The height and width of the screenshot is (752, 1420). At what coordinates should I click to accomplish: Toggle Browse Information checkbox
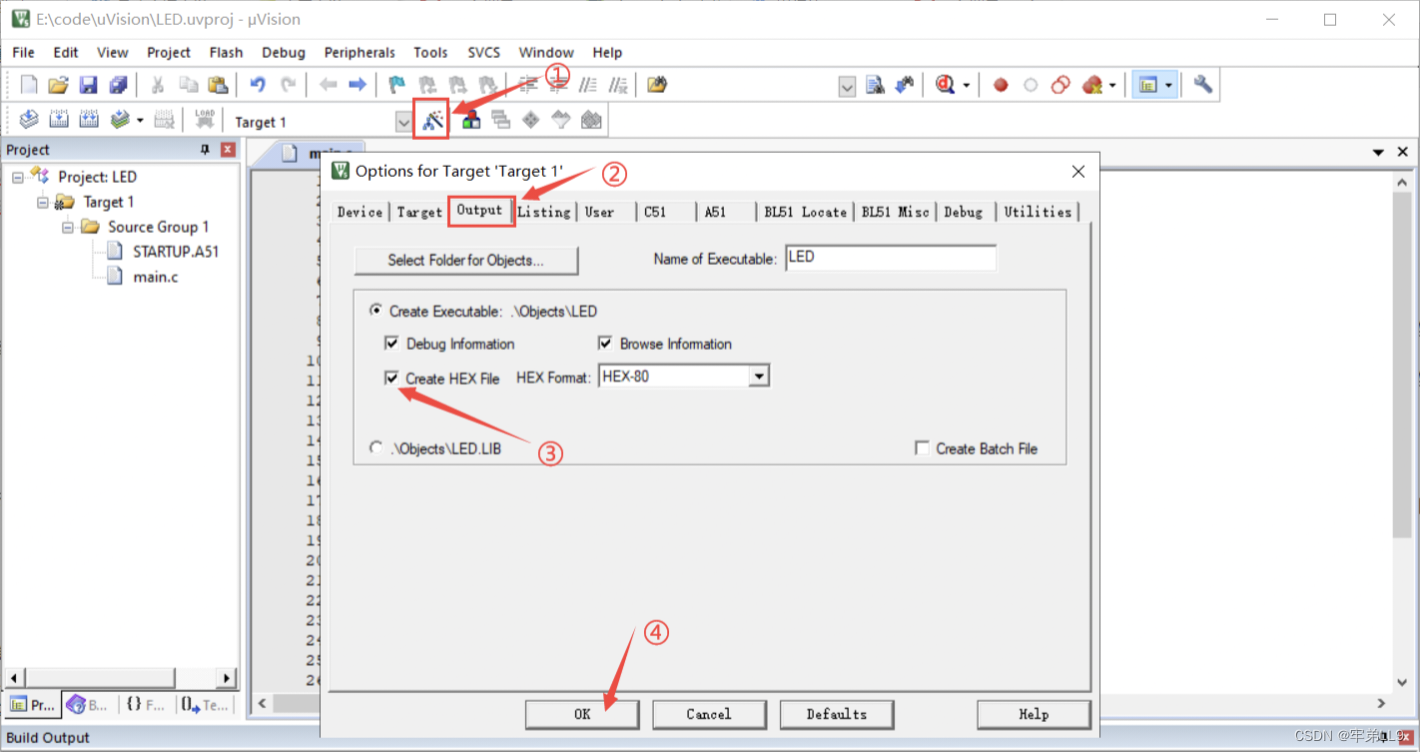coord(605,343)
